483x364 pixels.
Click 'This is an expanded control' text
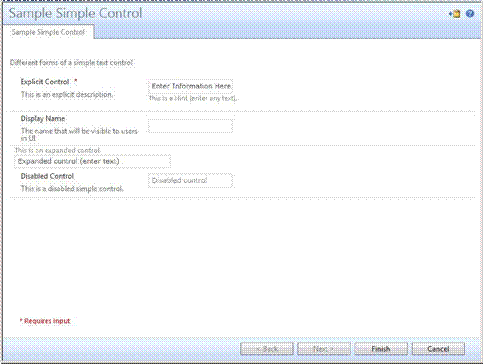tap(57, 151)
